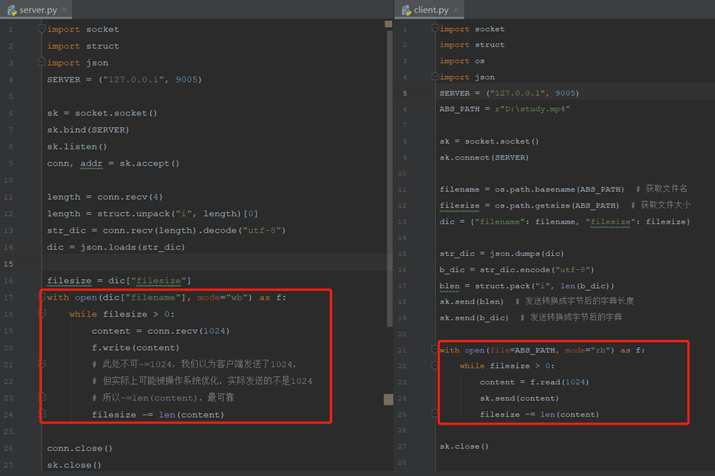Click 'content = f.read(1024)' in client.py
Viewport: 715px width, 476px height.
click(x=534, y=382)
